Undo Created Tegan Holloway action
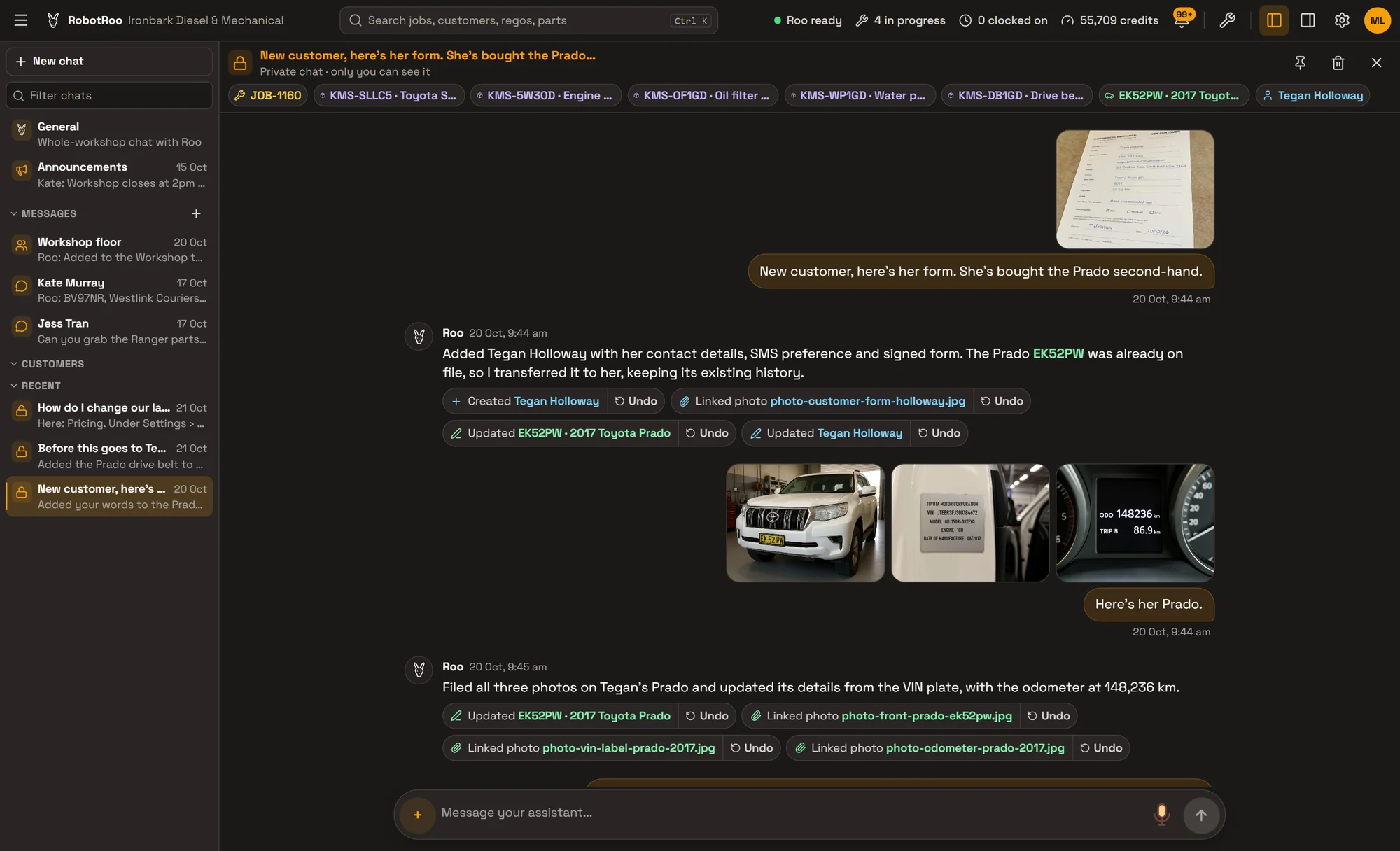Viewport: 1400px width, 851px height. point(636,401)
